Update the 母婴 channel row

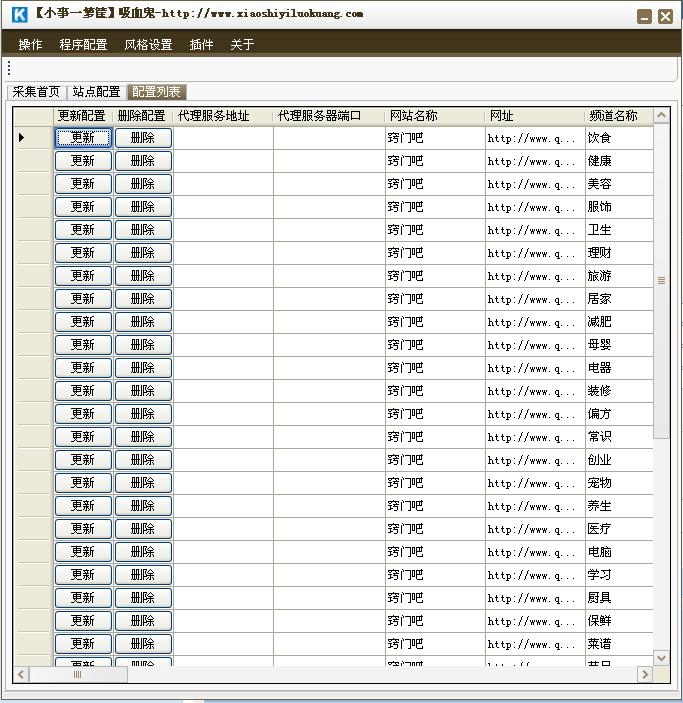click(x=83, y=345)
